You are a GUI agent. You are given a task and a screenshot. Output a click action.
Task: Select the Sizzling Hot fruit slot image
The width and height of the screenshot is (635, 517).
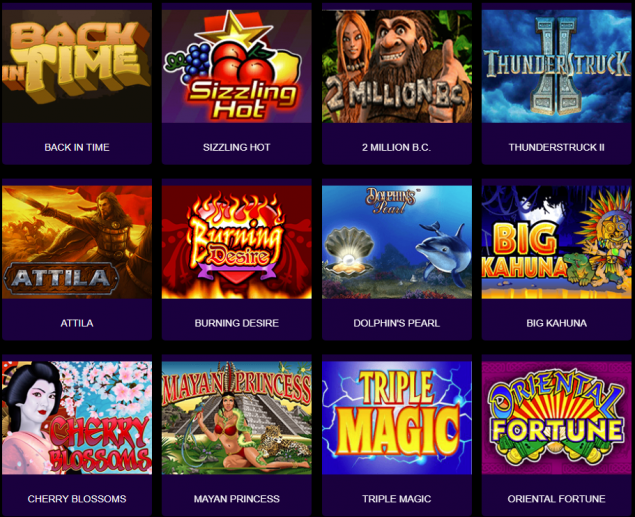click(x=237, y=66)
